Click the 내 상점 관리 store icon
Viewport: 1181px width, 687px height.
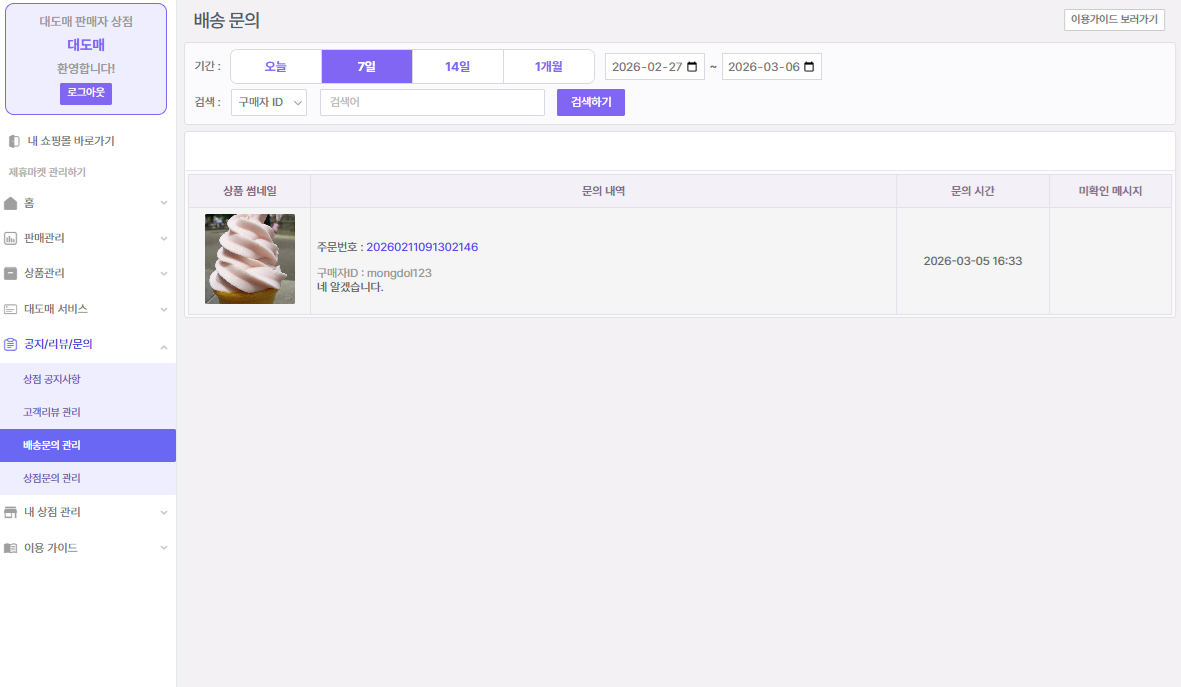click(x=11, y=512)
